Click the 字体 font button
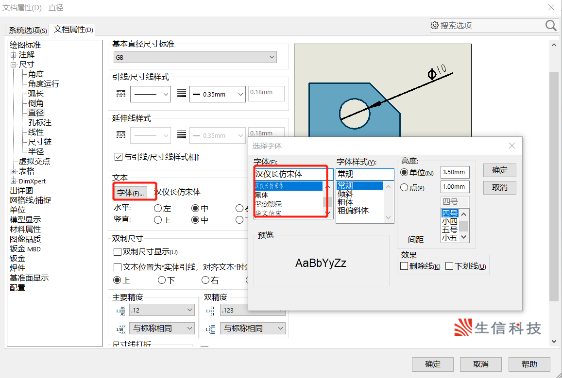 point(130,193)
